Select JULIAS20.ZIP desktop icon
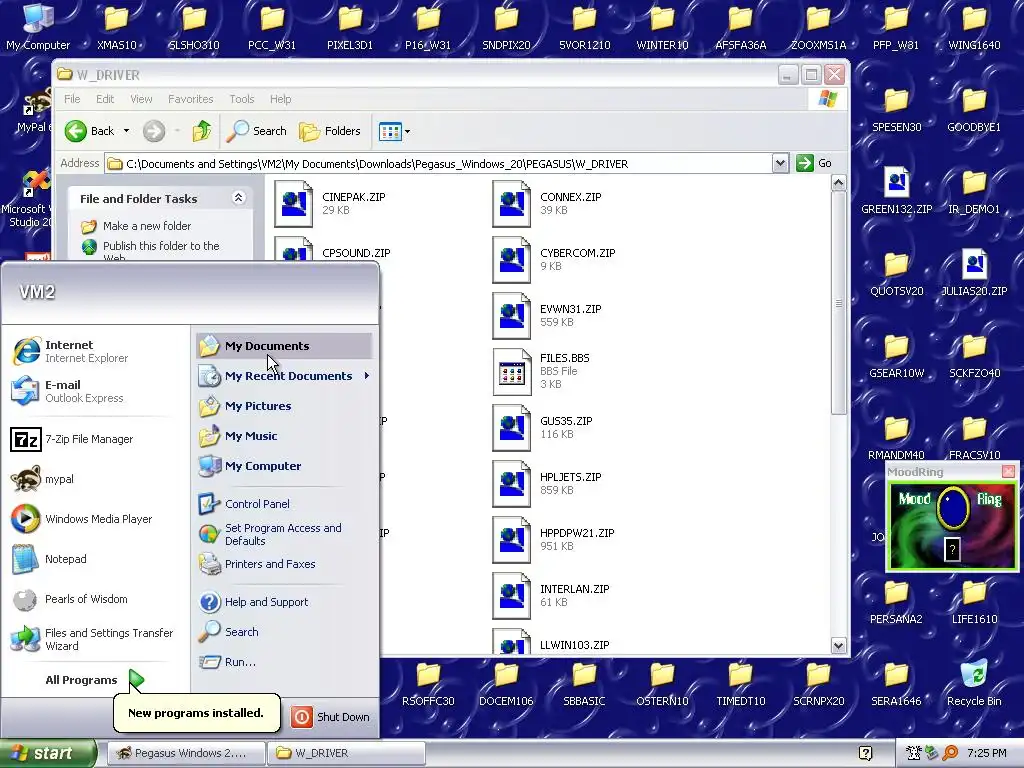 click(974, 272)
